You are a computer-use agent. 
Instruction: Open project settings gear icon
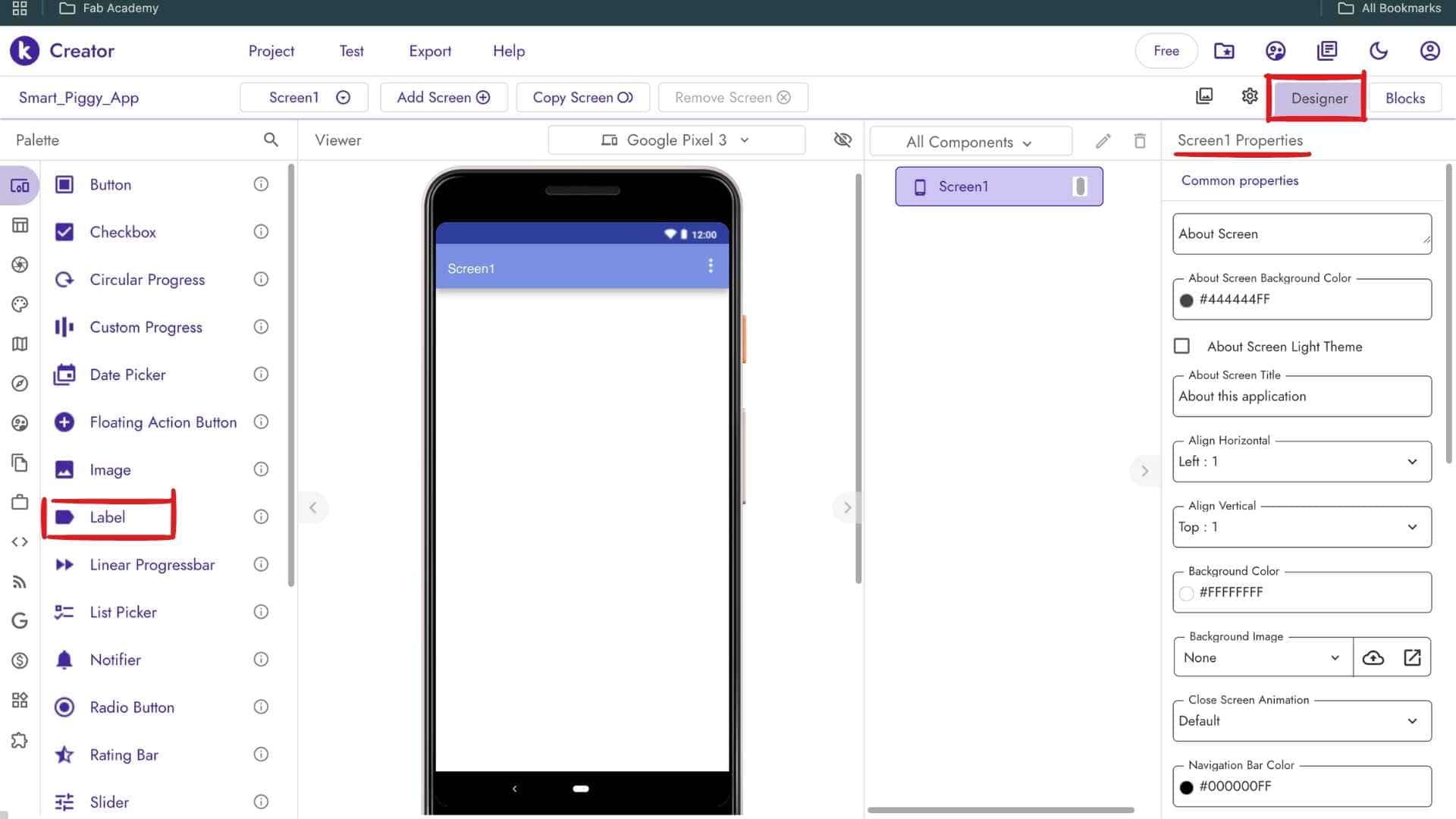(x=1250, y=96)
